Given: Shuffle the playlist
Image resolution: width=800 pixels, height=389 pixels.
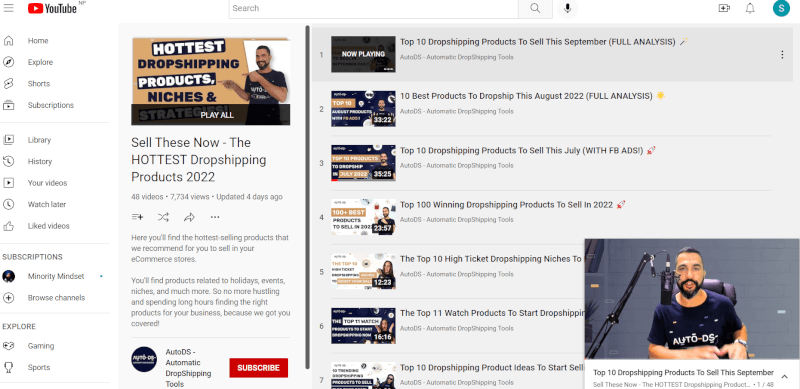Looking at the screenshot, I should click(163, 217).
